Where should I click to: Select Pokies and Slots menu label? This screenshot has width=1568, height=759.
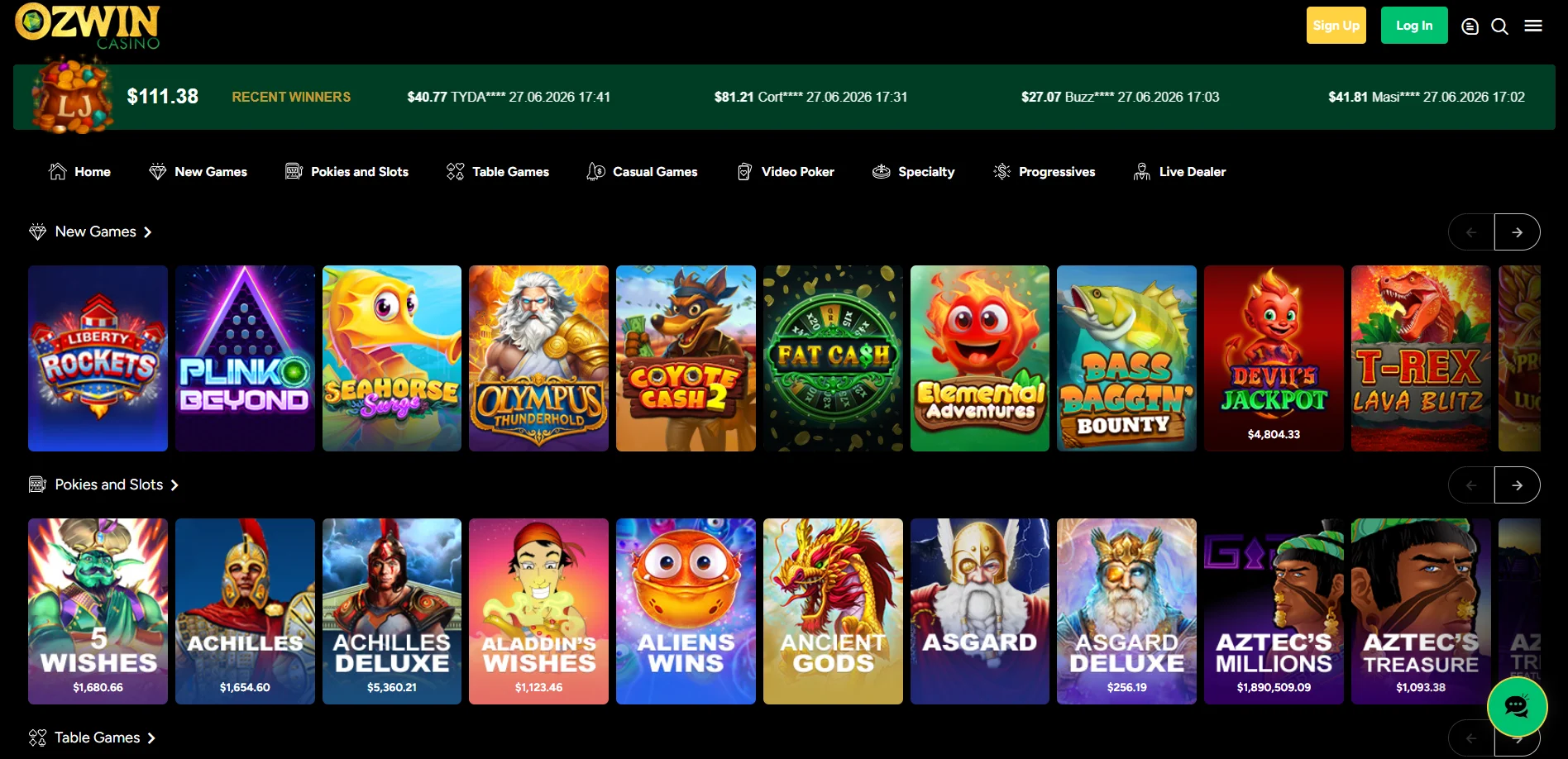click(x=360, y=171)
